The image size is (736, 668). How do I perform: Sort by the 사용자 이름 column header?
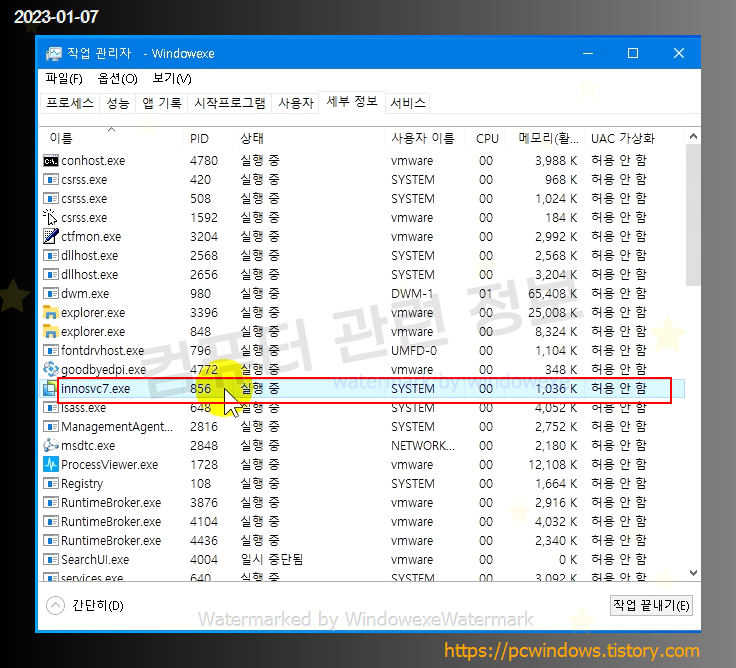pyautogui.click(x=424, y=138)
